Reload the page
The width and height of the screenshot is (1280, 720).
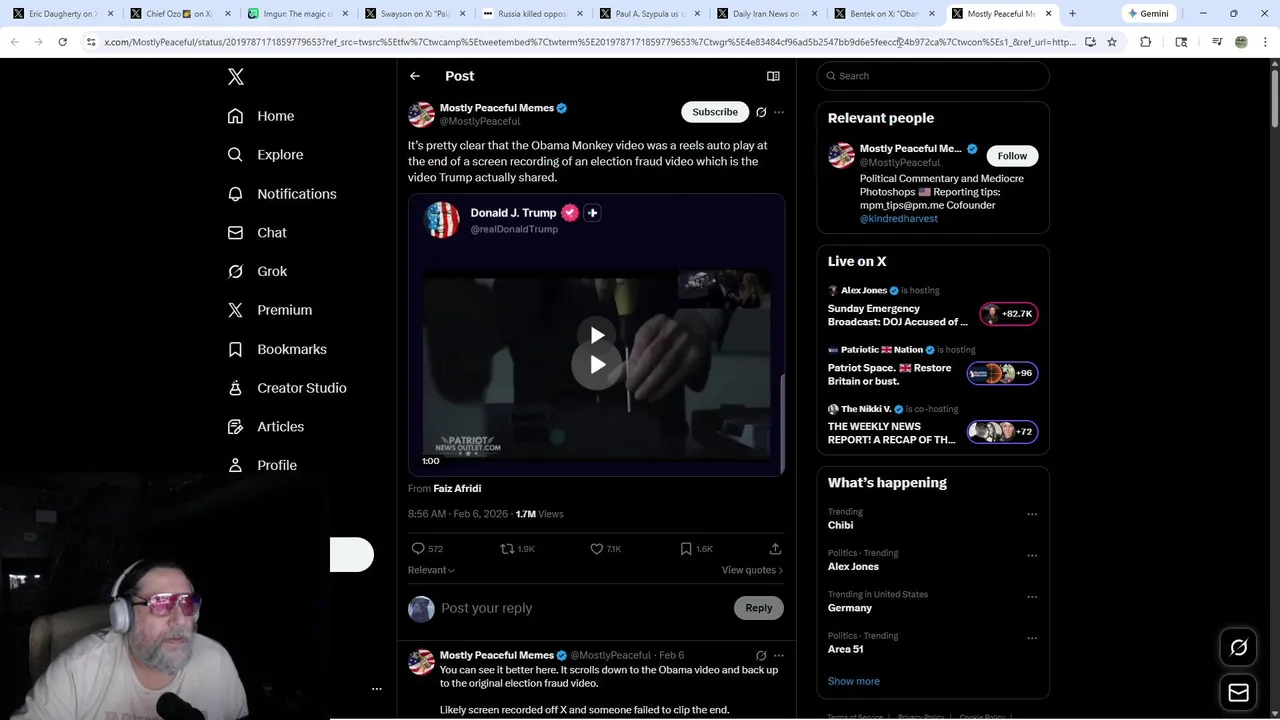point(62,42)
